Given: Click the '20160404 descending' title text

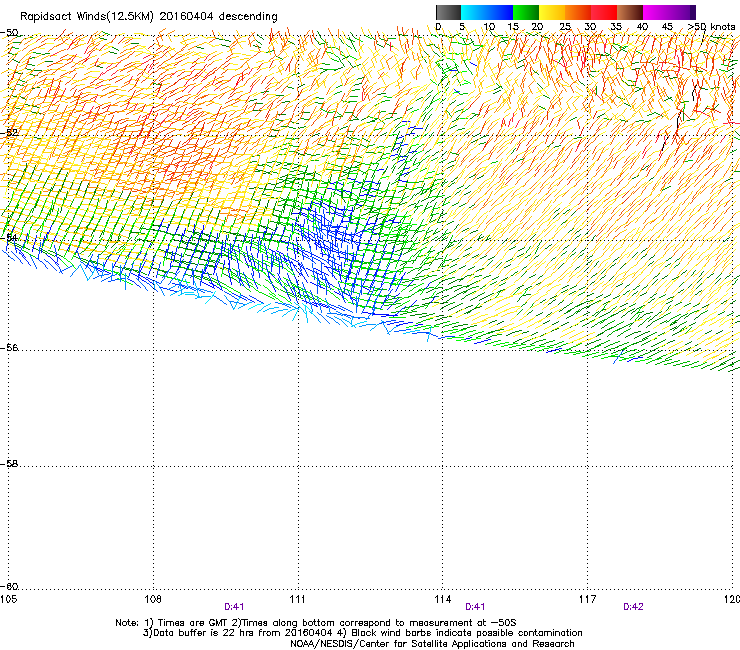Looking at the screenshot, I should [x=219, y=17].
